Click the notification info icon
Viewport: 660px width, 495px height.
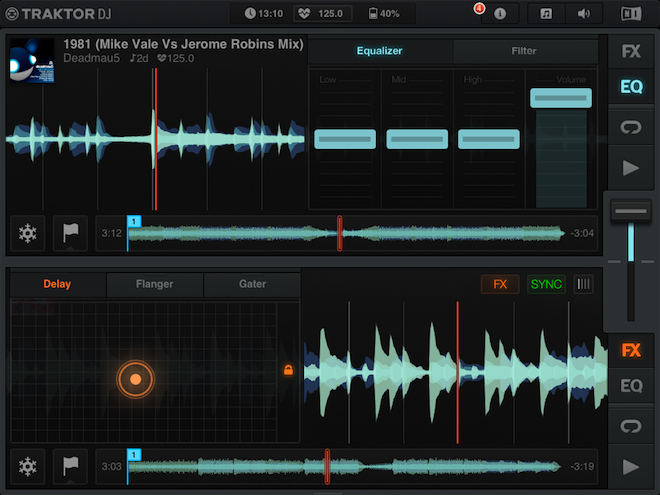(x=500, y=14)
